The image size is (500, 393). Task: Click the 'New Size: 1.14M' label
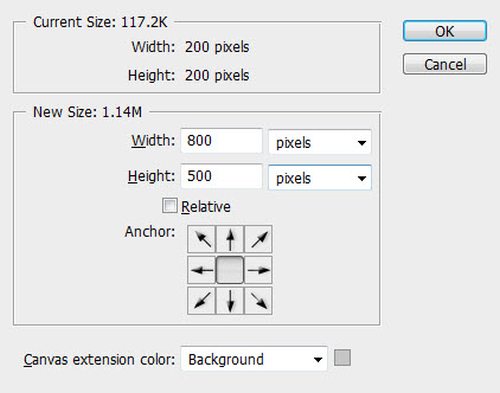click(x=88, y=112)
